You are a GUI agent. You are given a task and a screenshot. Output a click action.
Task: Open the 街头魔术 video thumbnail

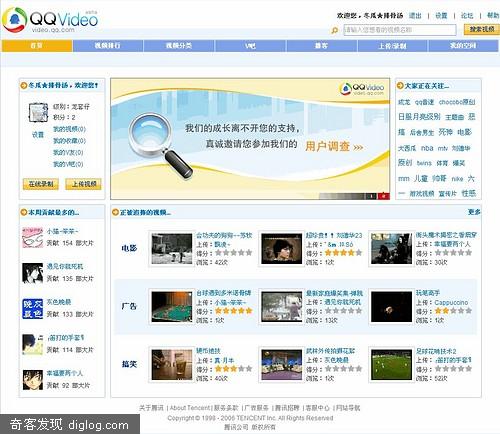(391, 249)
